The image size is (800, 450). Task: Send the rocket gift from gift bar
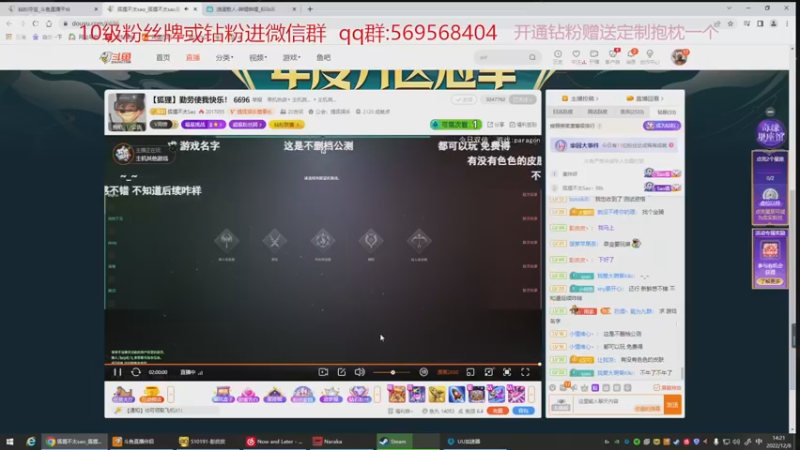pyautogui.click(x=456, y=394)
